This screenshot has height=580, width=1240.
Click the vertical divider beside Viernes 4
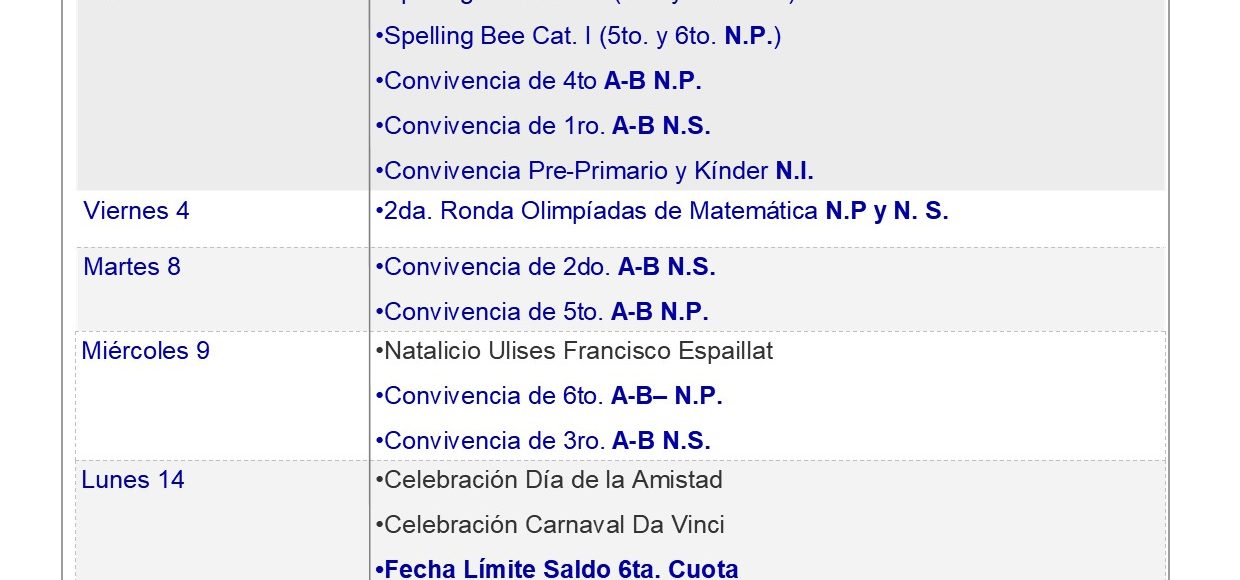click(369, 219)
